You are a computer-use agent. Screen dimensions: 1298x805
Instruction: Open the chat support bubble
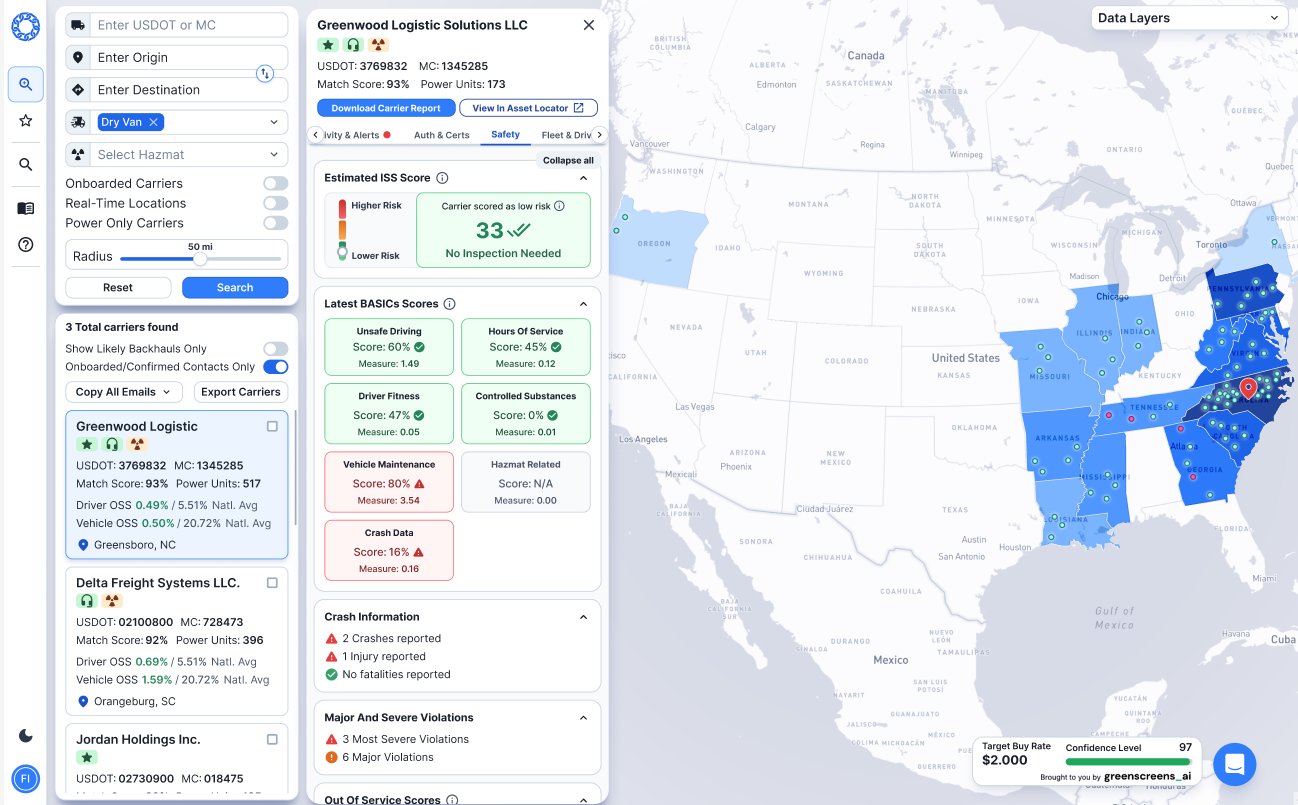[x=1234, y=765]
